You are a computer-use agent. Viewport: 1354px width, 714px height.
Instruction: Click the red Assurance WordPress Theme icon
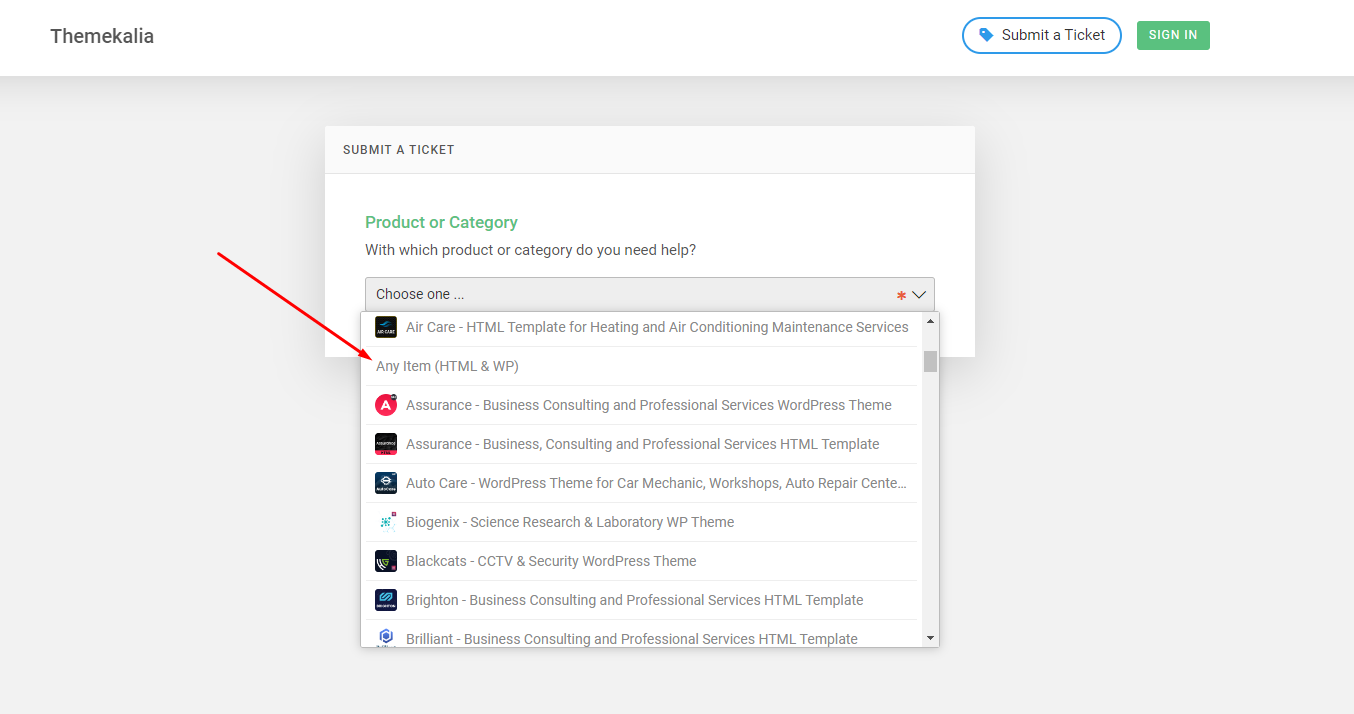386,405
